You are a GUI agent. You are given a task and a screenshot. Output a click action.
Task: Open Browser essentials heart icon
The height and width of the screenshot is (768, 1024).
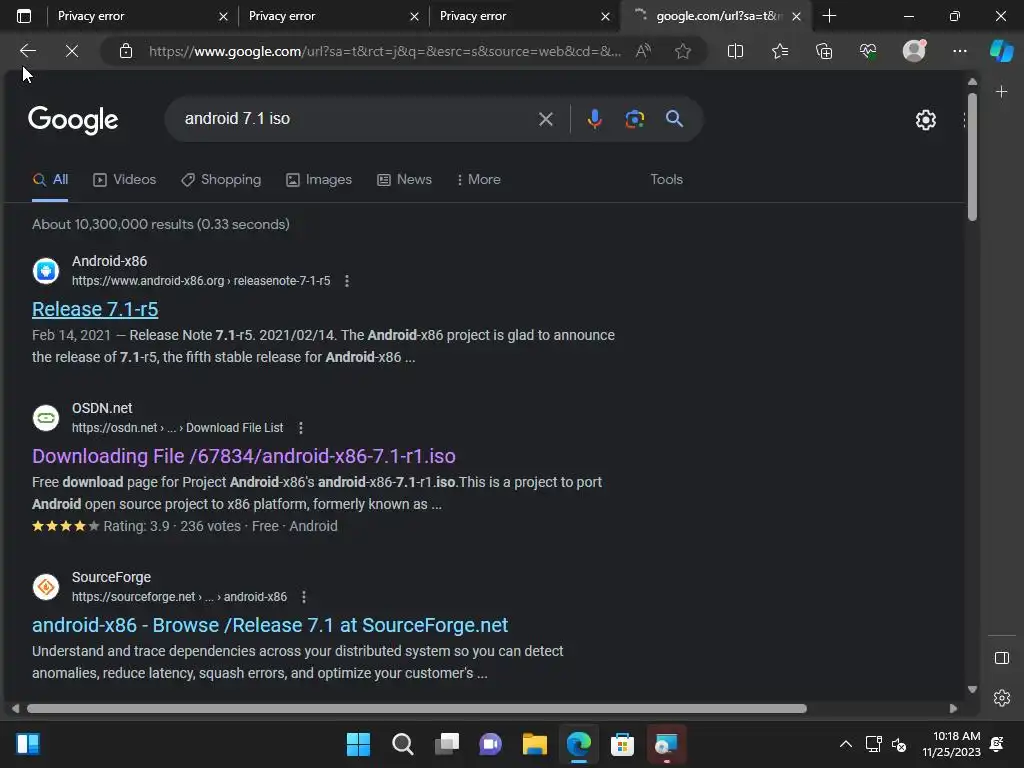(868, 51)
